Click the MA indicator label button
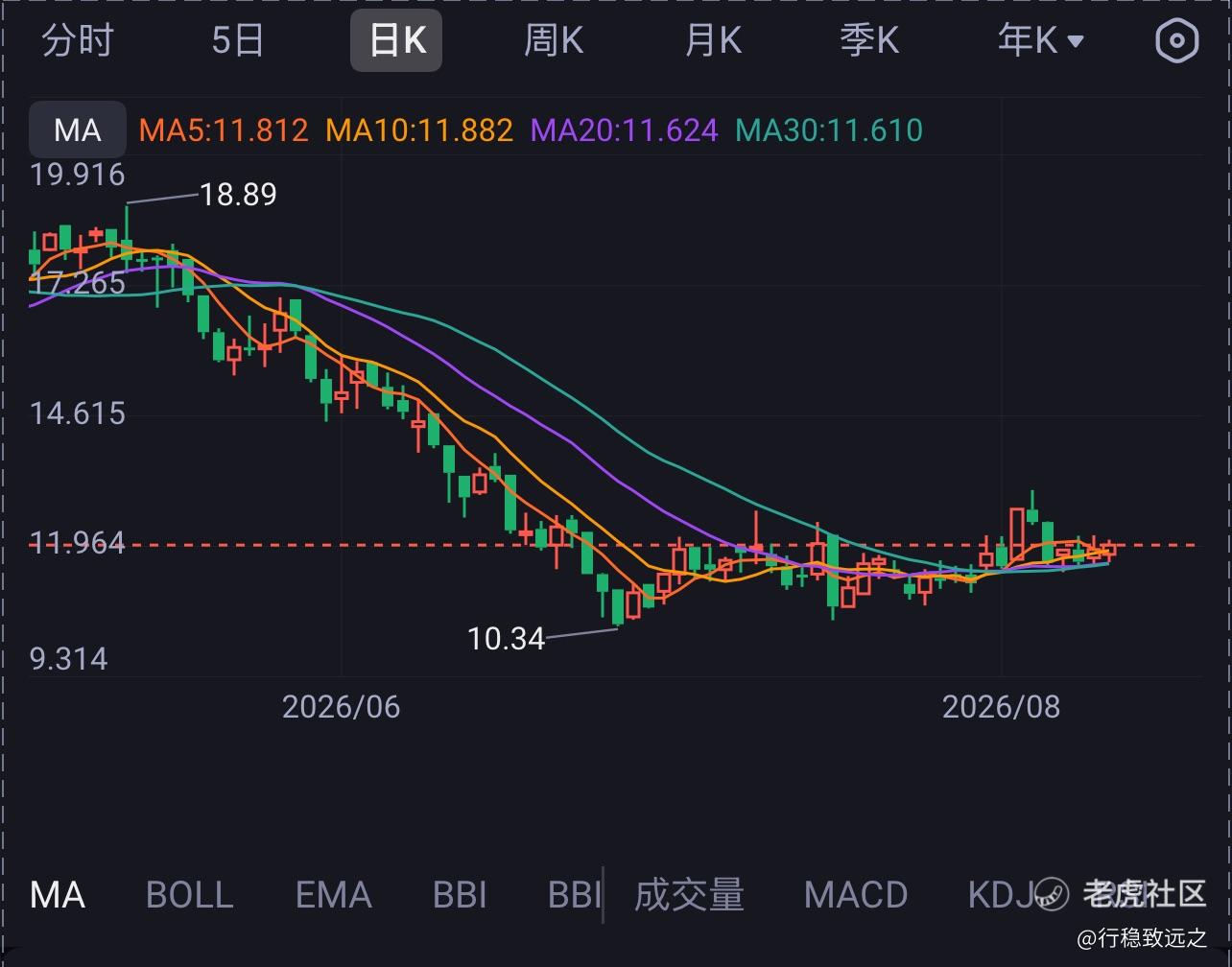Viewport: 1232px width, 967px height. click(77, 130)
